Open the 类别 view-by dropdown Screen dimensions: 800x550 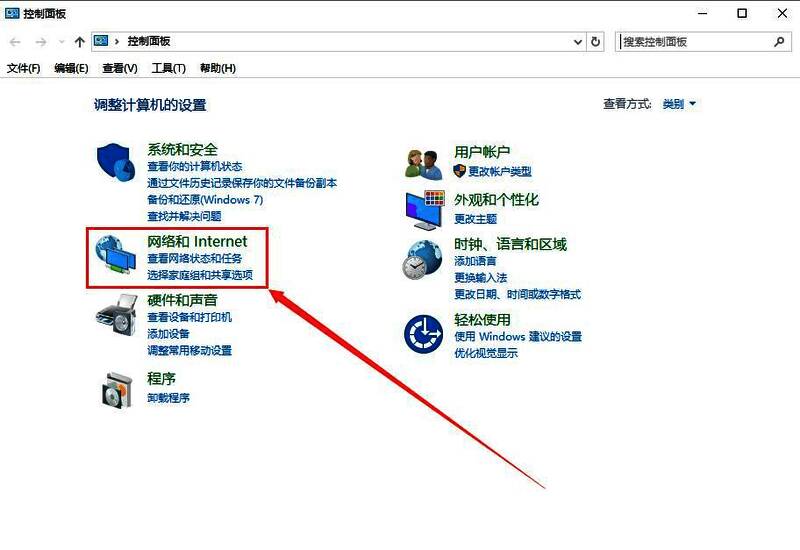(679, 104)
